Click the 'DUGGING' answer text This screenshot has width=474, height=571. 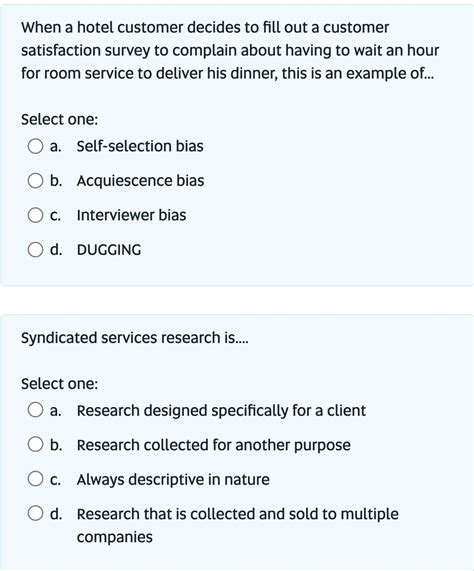coord(109,250)
